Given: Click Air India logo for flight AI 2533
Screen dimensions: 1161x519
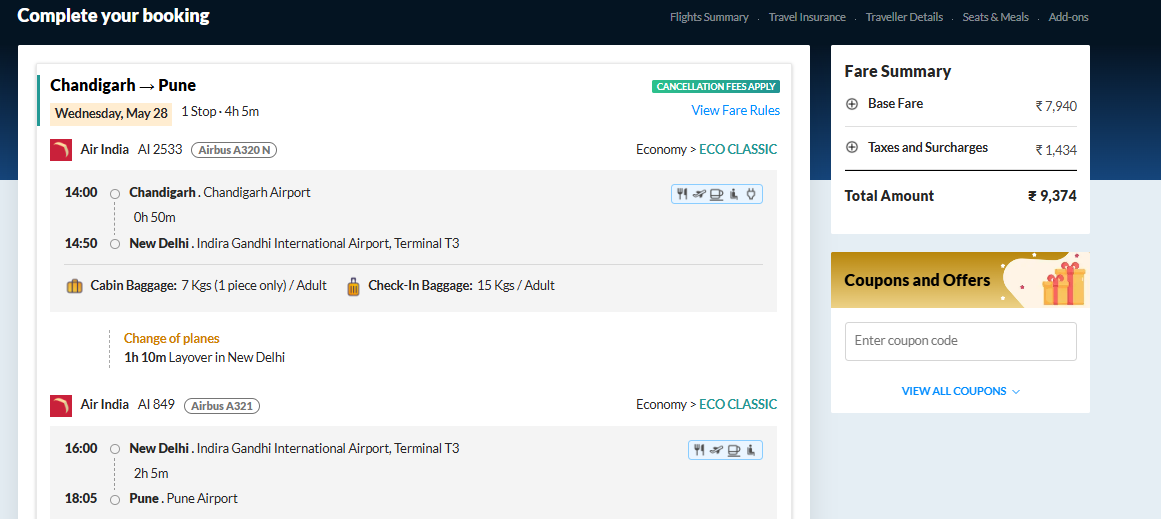Looking at the screenshot, I should point(61,150).
